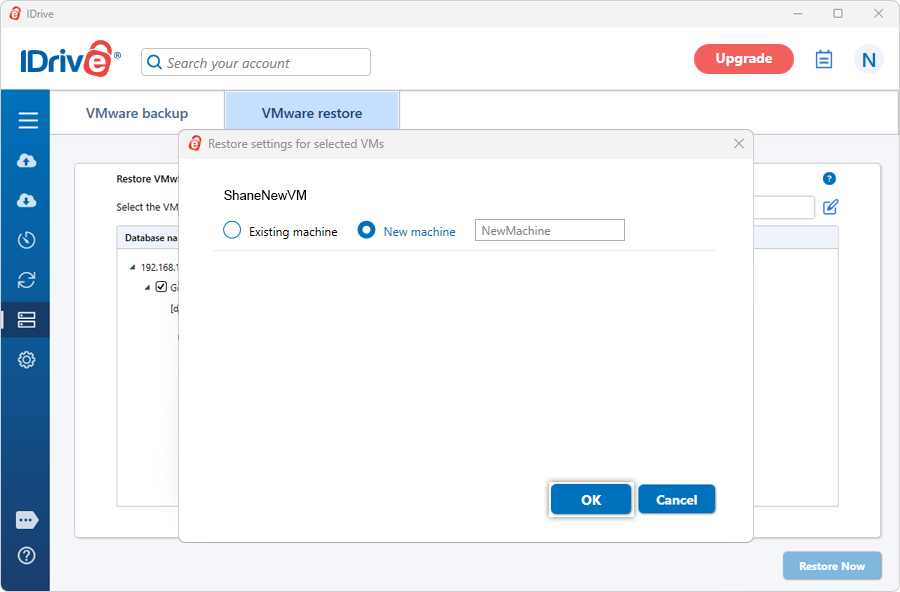The width and height of the screenshot is (900, 592).
Task: Click the edit pencil icon beside path field
Action: (831, 207)
